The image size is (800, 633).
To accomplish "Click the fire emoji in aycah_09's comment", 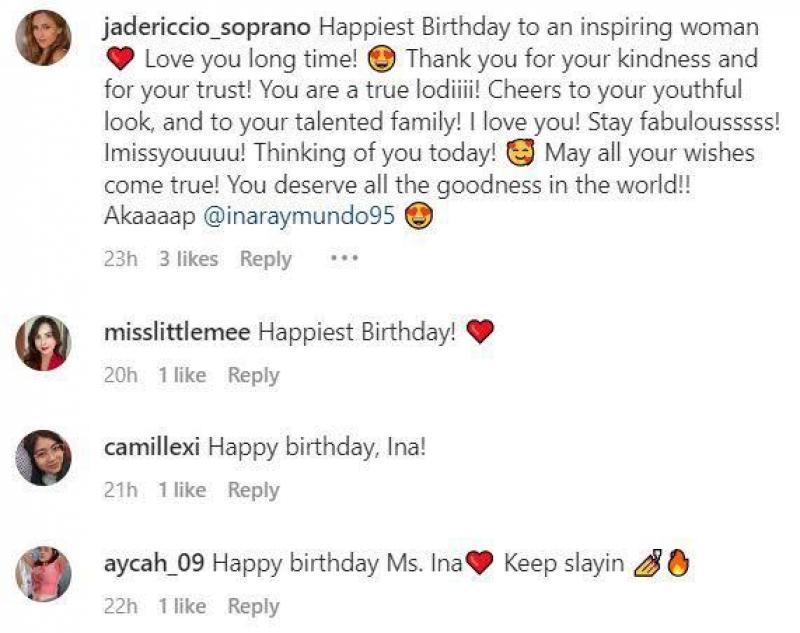I will (678, 563).
